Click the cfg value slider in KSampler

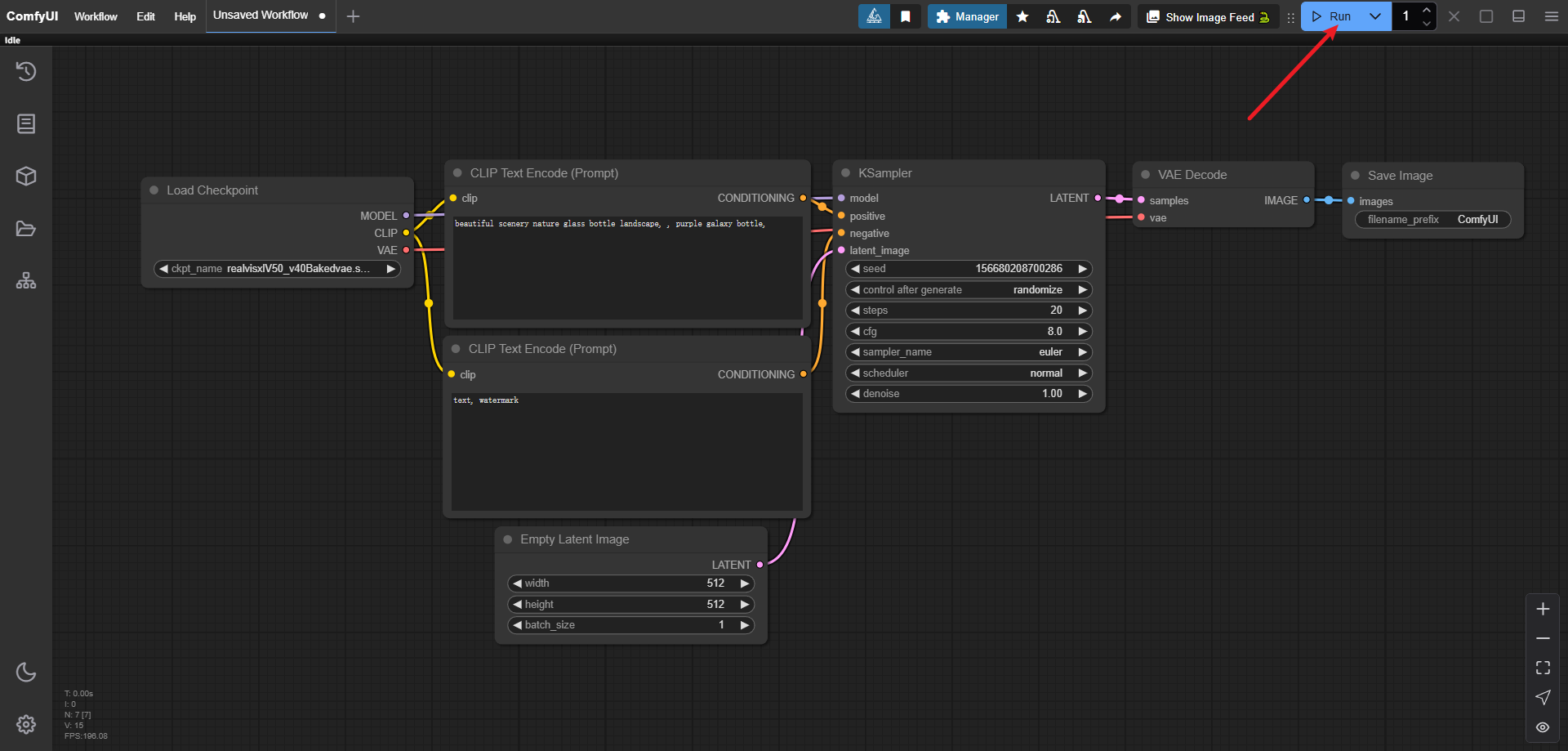point(969,332)
